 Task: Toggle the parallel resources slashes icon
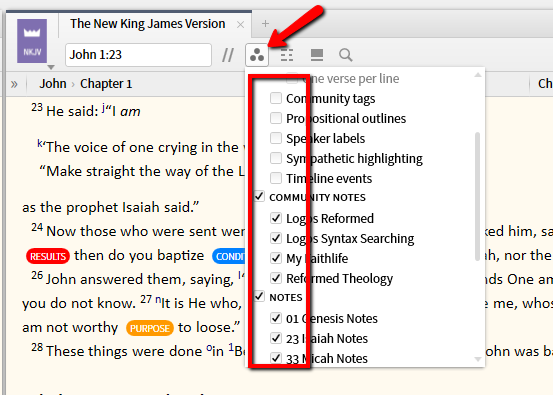pos(228,55)
